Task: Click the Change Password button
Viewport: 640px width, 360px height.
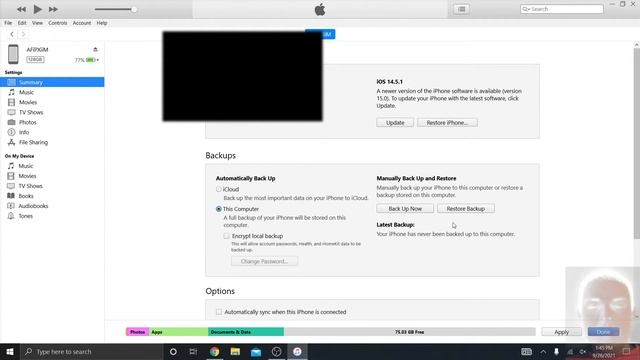Action: pyautogui.click(x=264, y=261)
